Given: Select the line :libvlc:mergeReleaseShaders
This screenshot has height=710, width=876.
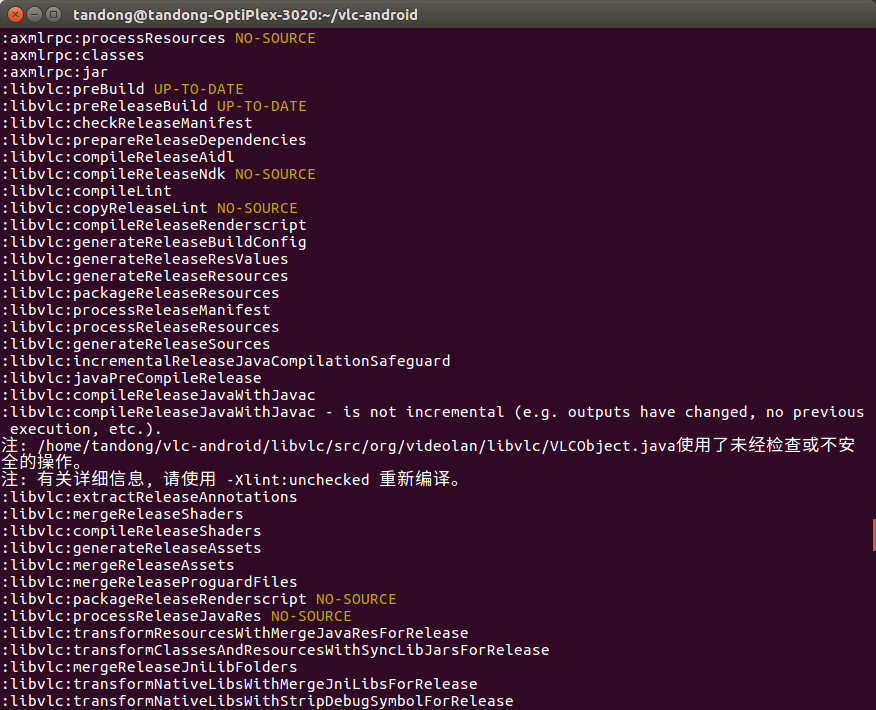Looking at the screenshot, I should click(122, 514).
